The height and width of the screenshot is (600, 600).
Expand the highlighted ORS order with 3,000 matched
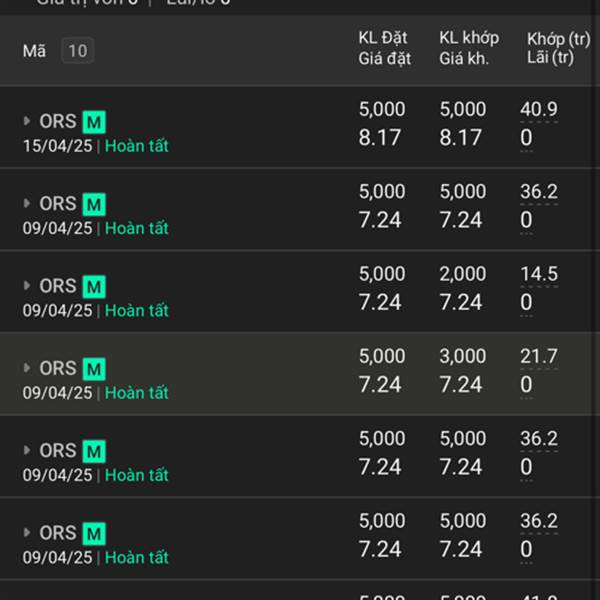[x=27, y=368]
